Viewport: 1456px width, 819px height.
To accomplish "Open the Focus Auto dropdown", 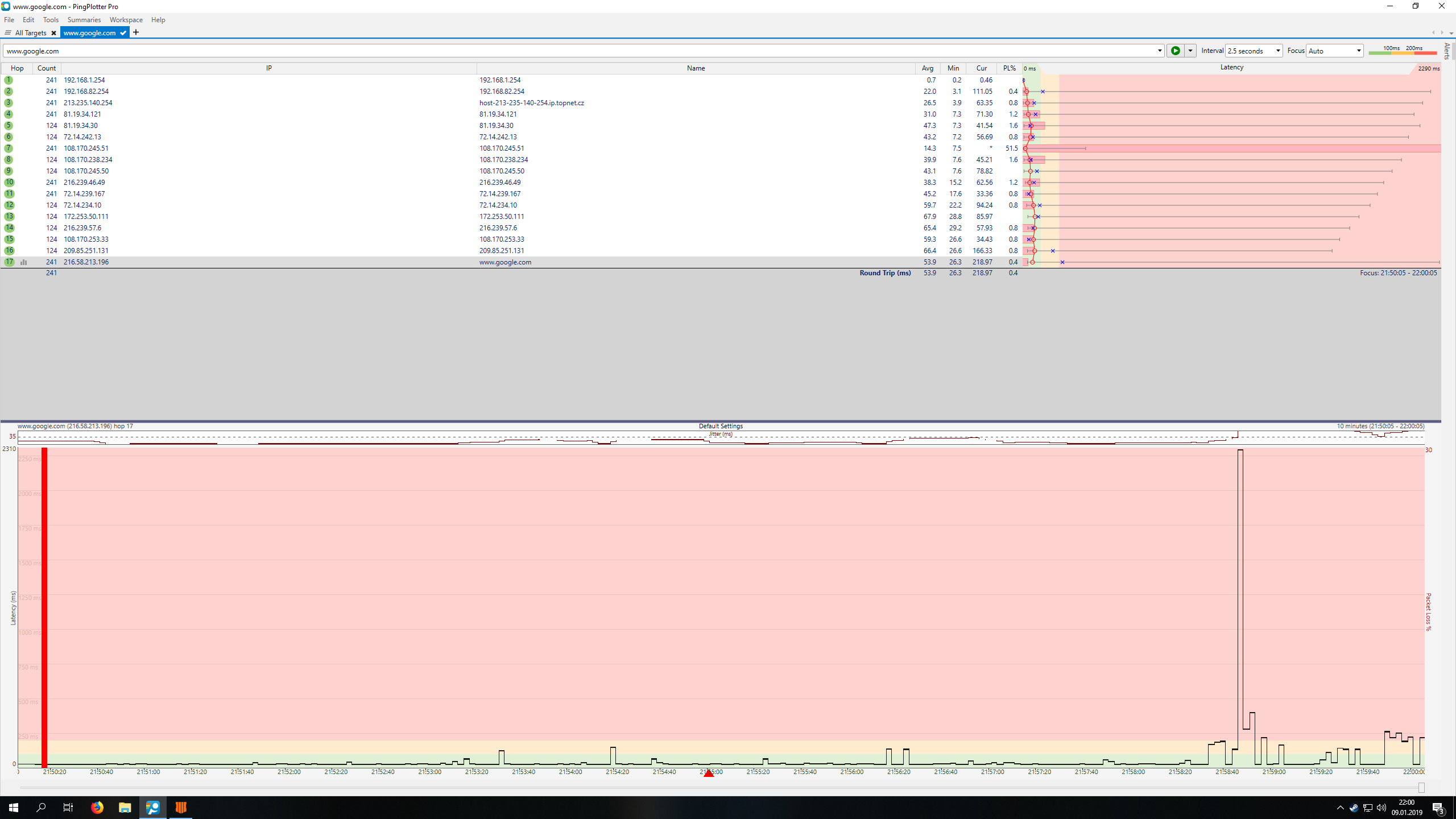I will pyautogui.click(x=1359, y=51).
